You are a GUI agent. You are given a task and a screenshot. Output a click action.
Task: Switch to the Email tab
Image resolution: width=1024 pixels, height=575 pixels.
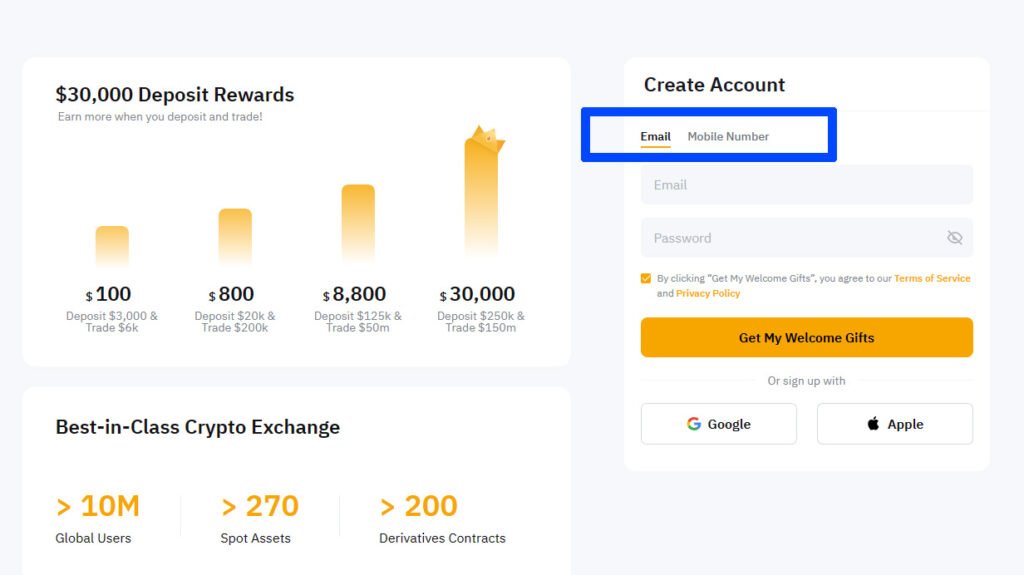tap(655, 137)
